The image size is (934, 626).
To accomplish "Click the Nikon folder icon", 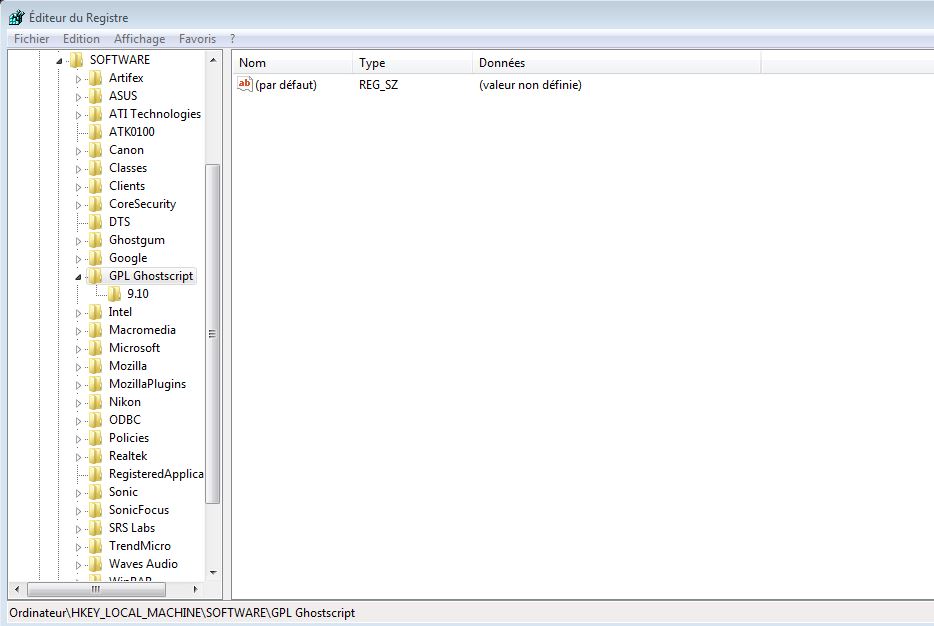I will tap(95, 402).
